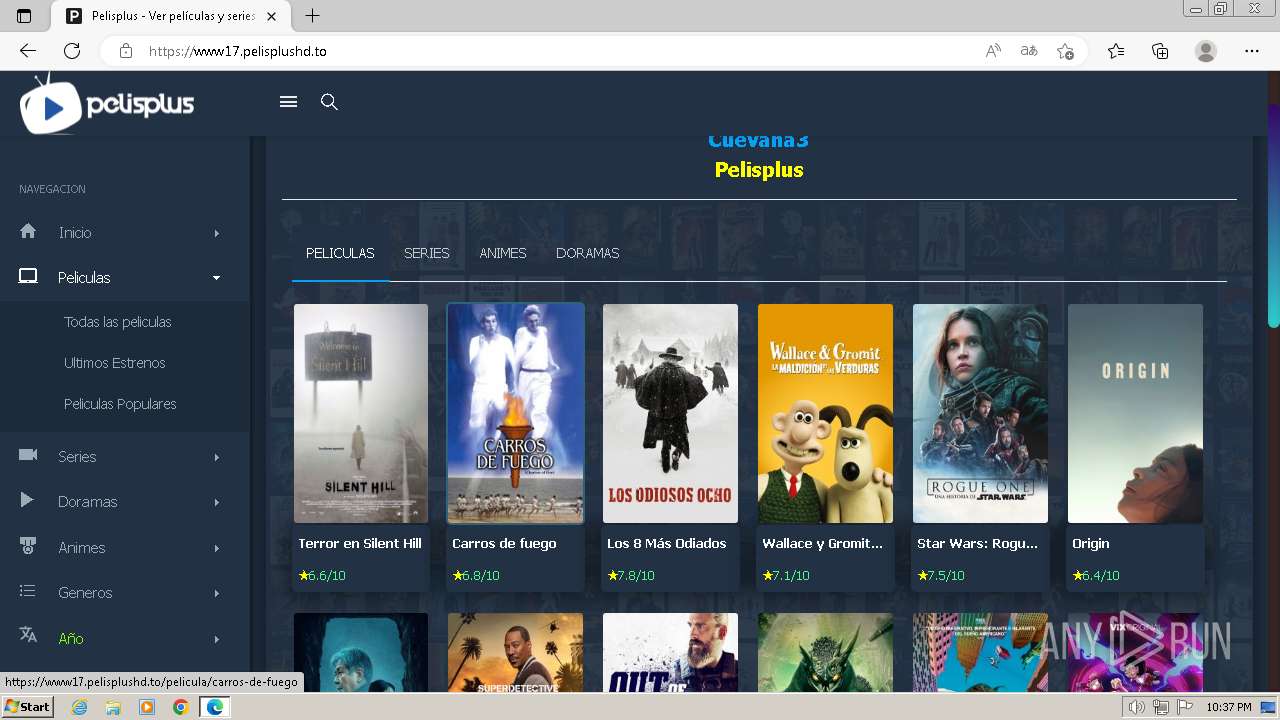Click the translate icon in address bar
This screenshot has height=720, width=1280.
pyautogui.click(x=1029, y=51)
